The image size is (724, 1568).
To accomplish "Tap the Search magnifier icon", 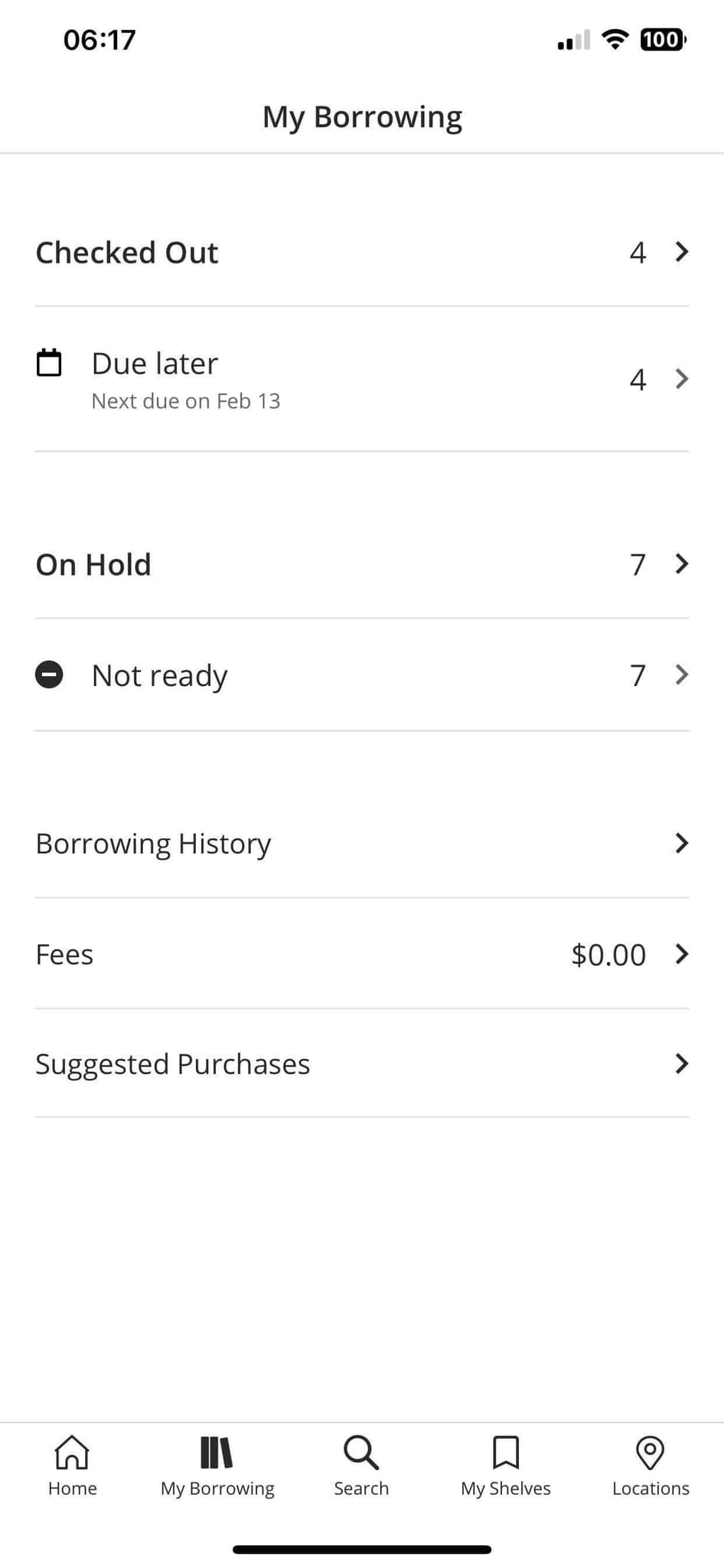I will [x=360, y=1452].
